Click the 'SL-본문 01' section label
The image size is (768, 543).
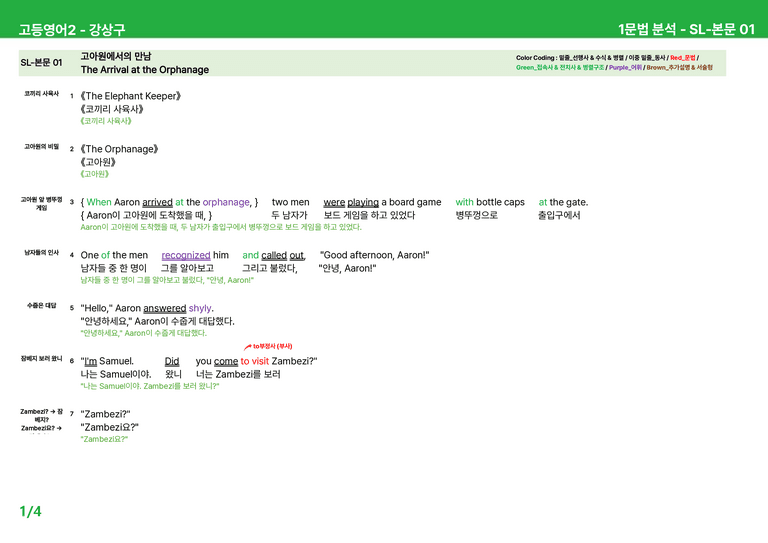[x=41, y=62]
